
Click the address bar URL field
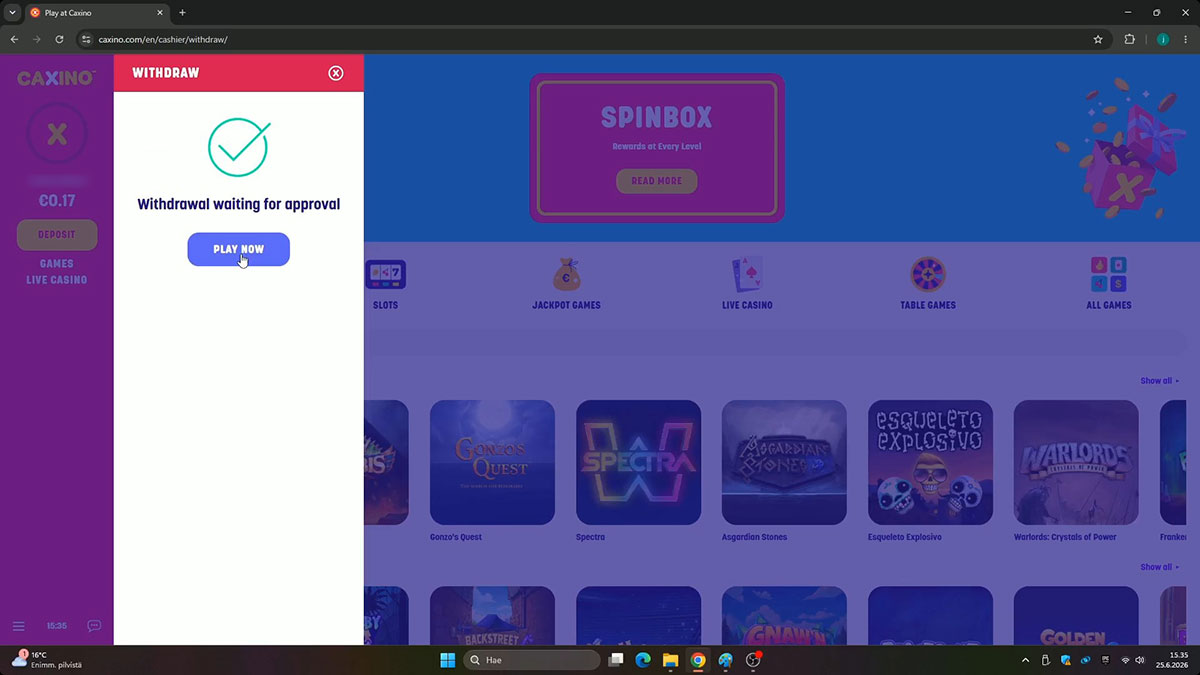(590, 39)
